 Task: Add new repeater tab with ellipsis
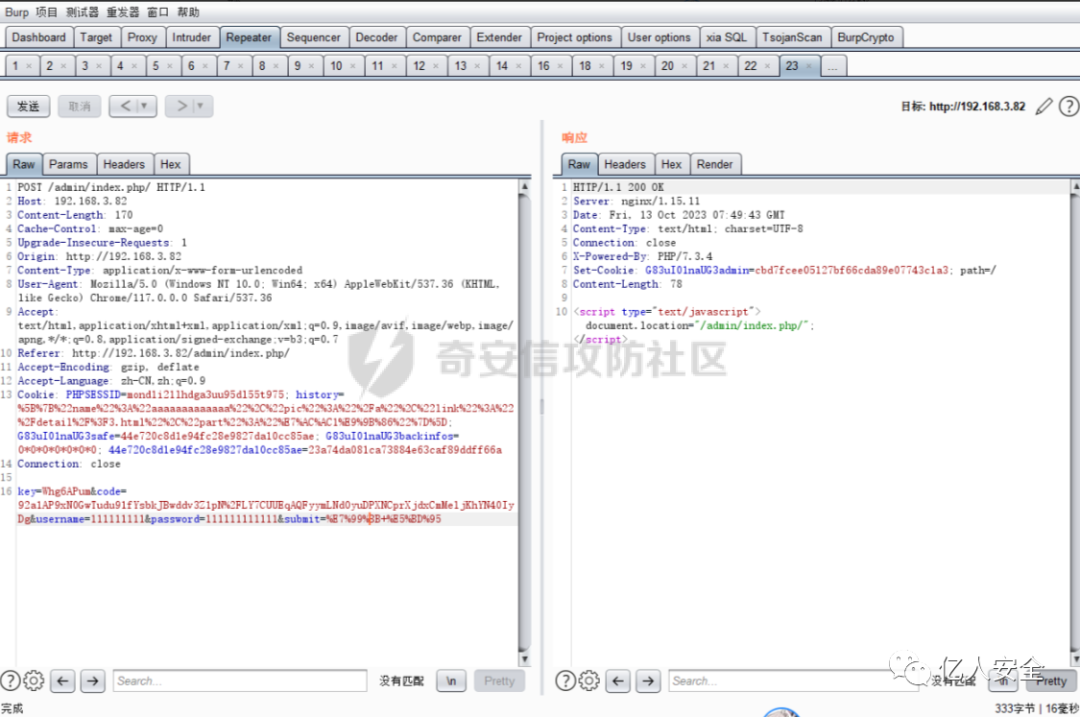tap(832, 66)
